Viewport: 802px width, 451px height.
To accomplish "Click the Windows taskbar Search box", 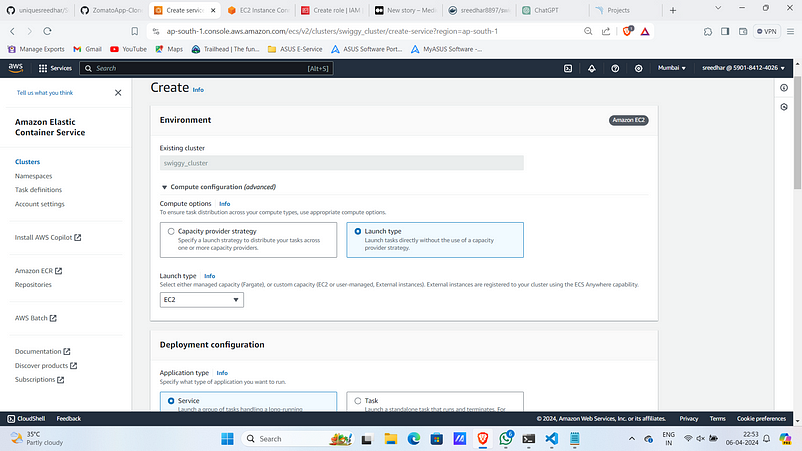I will [x=299, y=439].
